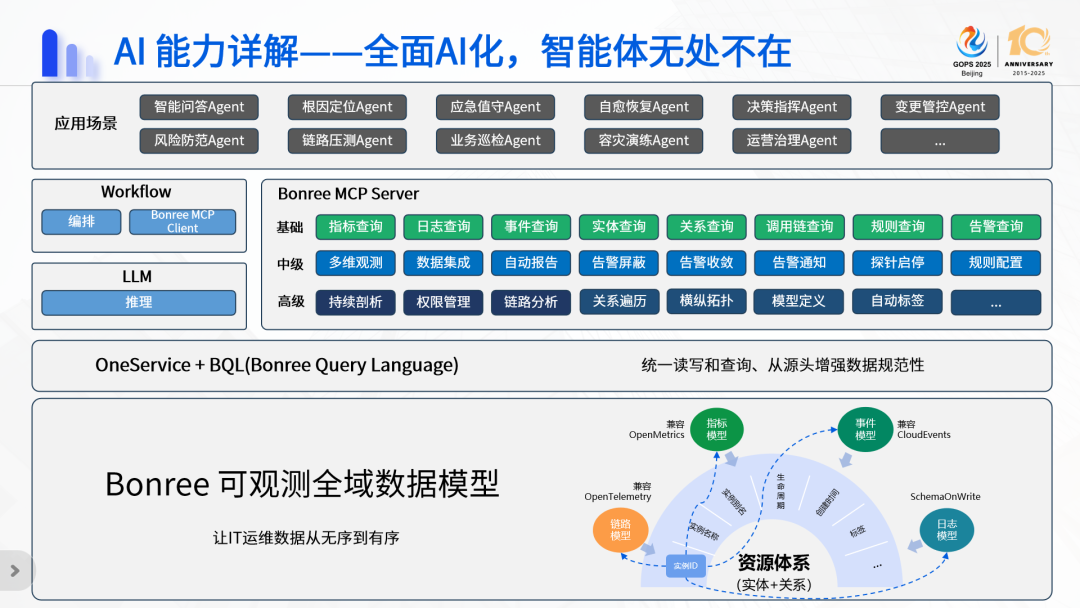This screenshot has height=608, width=1080.
Task: Select the 自愈恢复Agent box
Action: point(643,107)
